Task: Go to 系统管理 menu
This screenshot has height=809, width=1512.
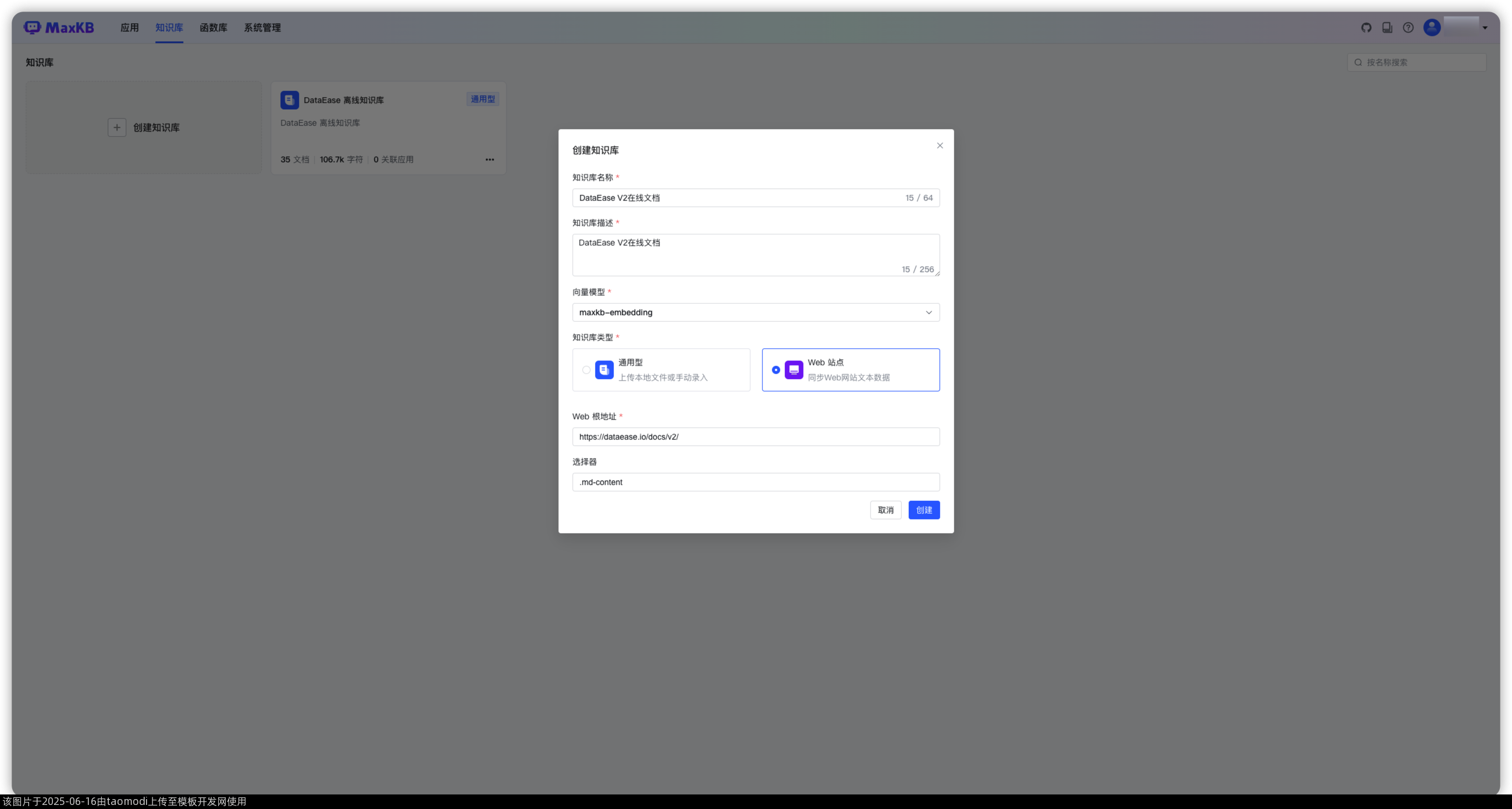Action: [262, 27]
